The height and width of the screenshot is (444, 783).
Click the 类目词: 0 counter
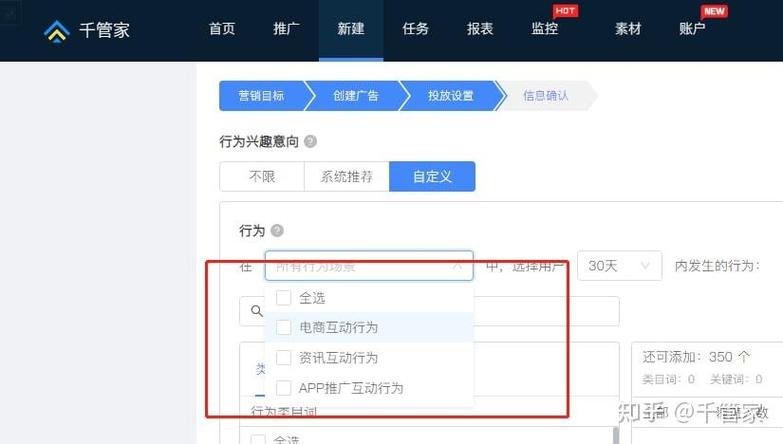tap(668, 380)
